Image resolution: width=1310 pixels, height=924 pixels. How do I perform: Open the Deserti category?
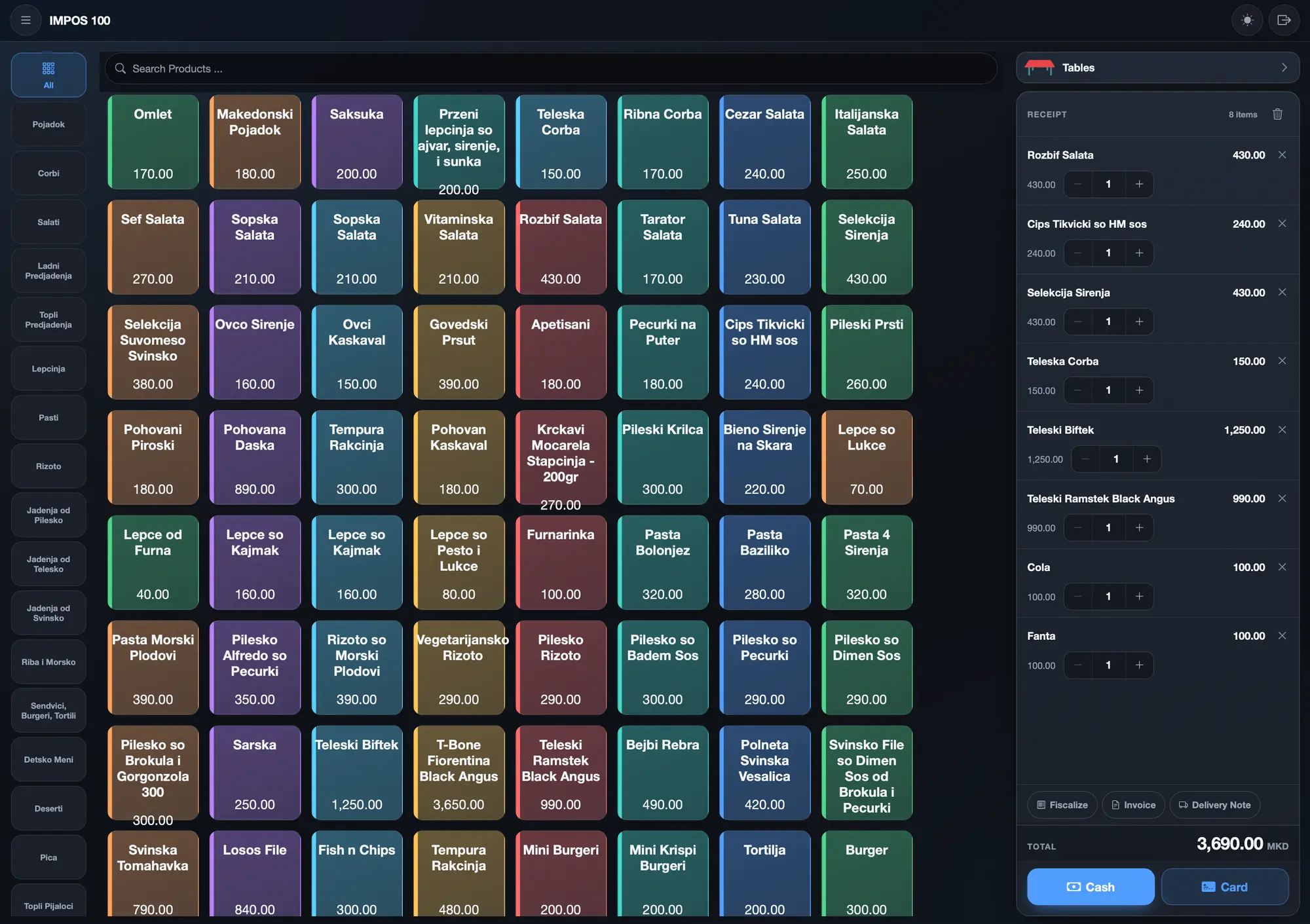[48, 809]
